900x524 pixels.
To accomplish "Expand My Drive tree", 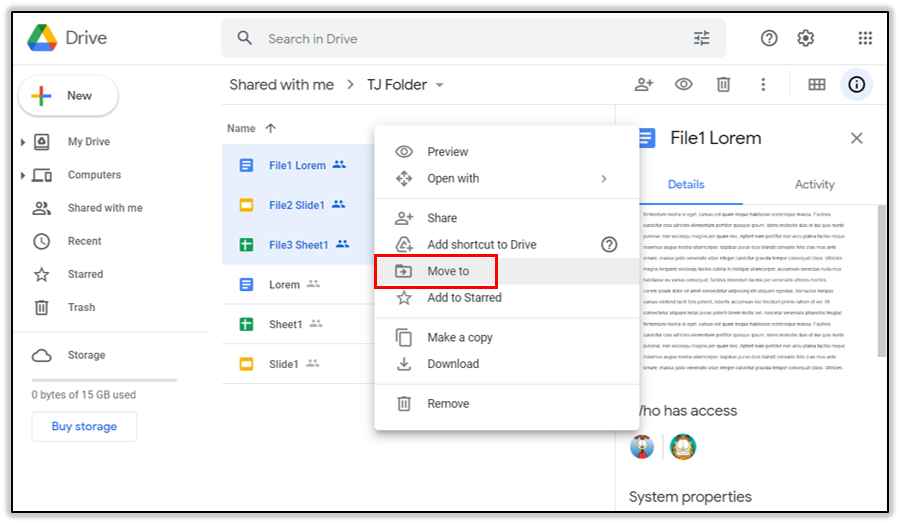I will click(23, 142).
